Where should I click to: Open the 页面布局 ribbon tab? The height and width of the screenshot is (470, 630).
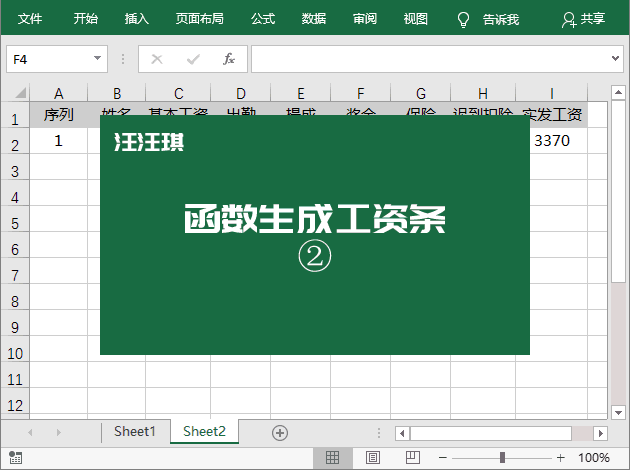[x=200, y=19]
